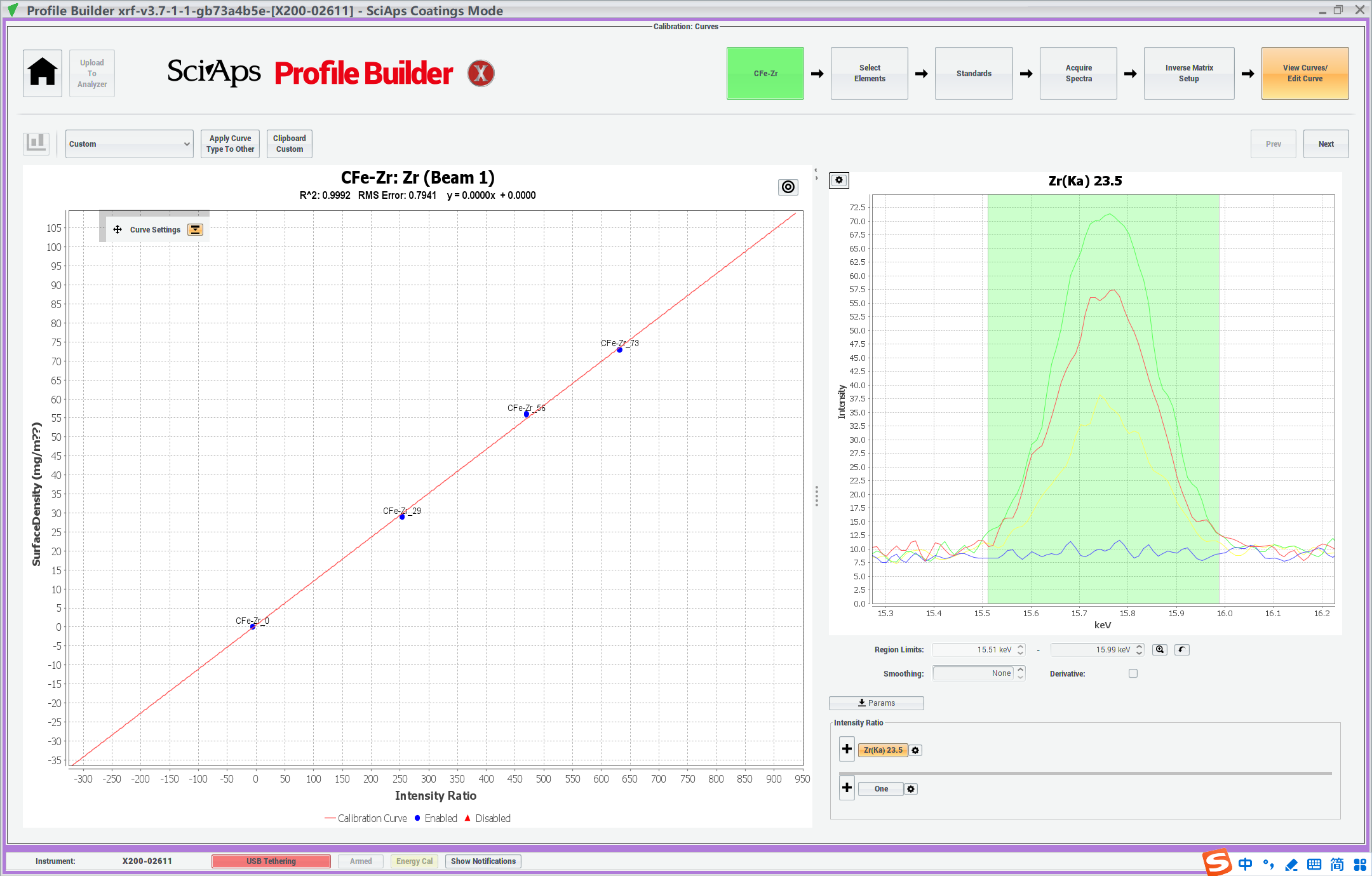This screenshot has height=876, width=1372.
Task: Click data point CFe-Zr_73
Action: click(x=619, y=350)
